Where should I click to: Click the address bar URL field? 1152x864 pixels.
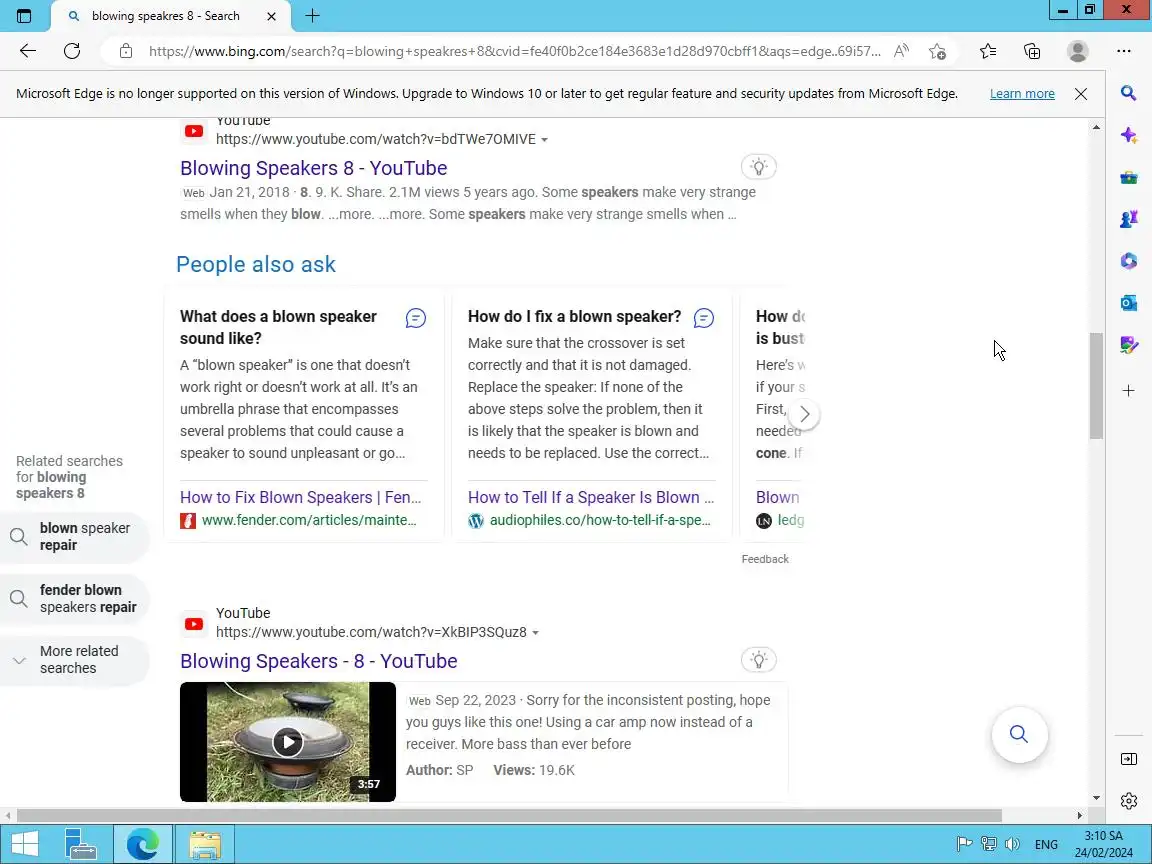coord(514,51)
